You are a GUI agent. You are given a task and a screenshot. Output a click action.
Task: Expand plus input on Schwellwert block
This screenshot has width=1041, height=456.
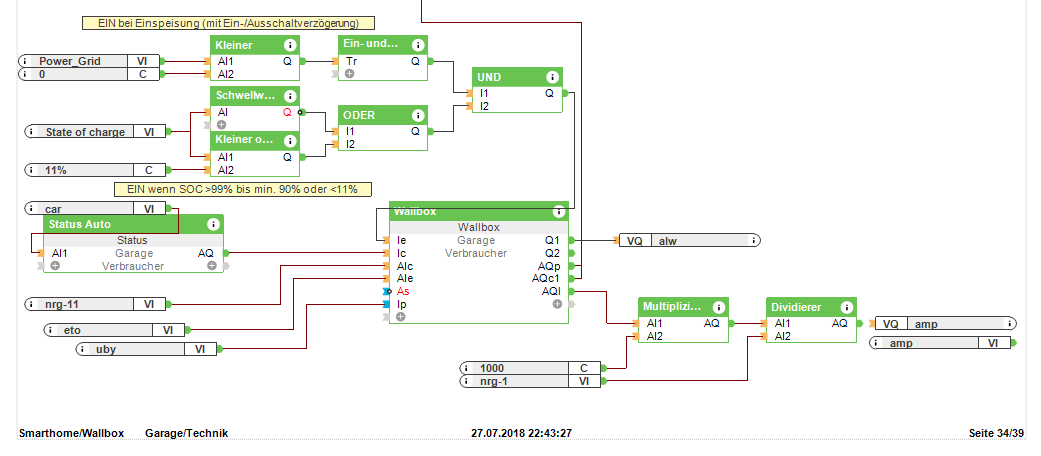tap(221, 124)
